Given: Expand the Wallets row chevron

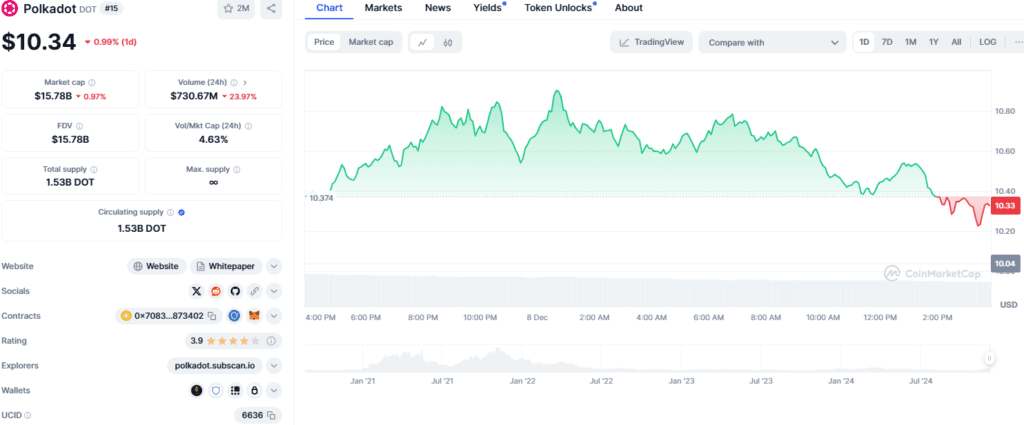Looking at the screenshot, I should [x=274, y=390].
